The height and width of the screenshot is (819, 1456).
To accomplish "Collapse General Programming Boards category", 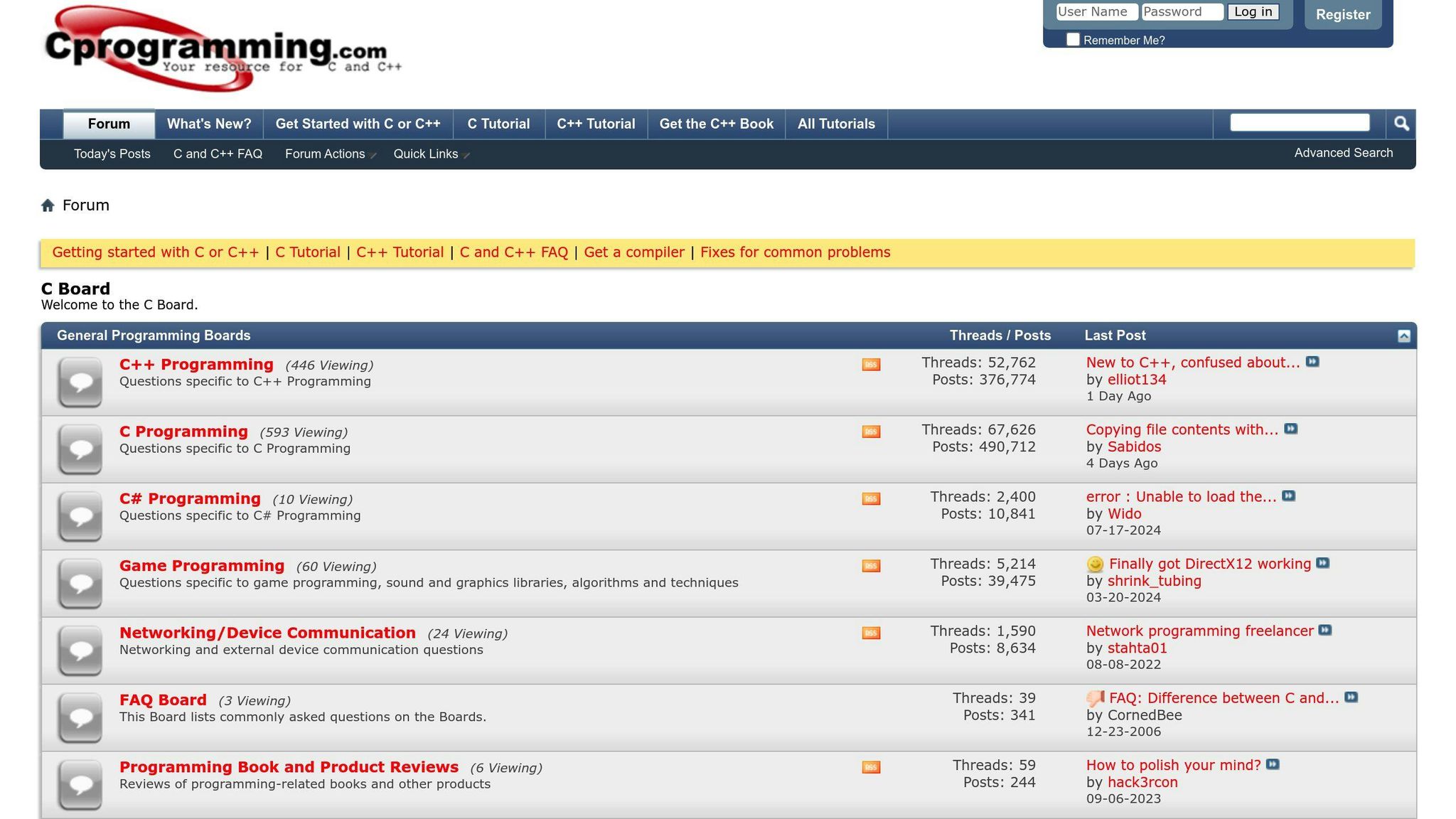I will click(1403, 336).
